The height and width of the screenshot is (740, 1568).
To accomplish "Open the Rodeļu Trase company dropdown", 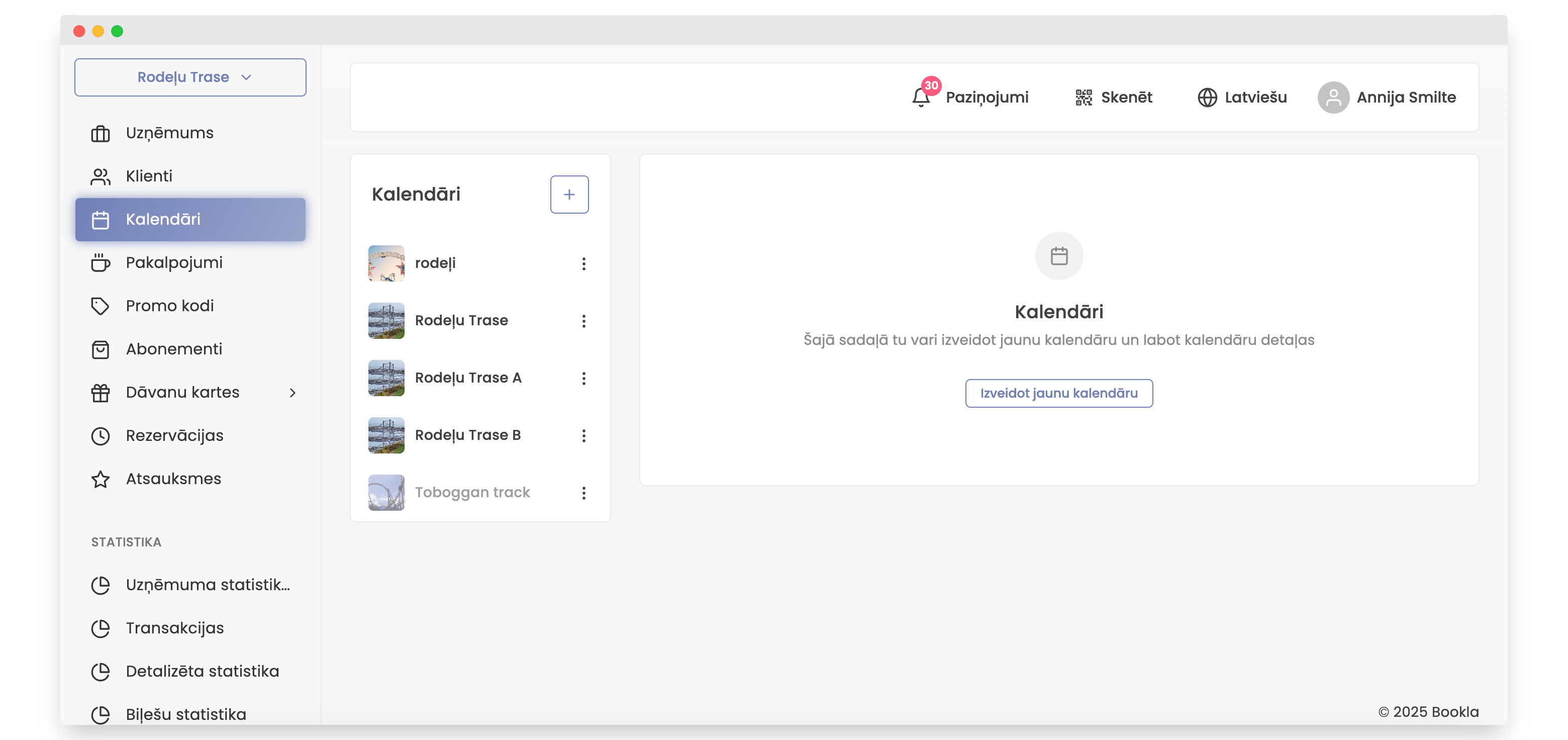I will [190, 77].
